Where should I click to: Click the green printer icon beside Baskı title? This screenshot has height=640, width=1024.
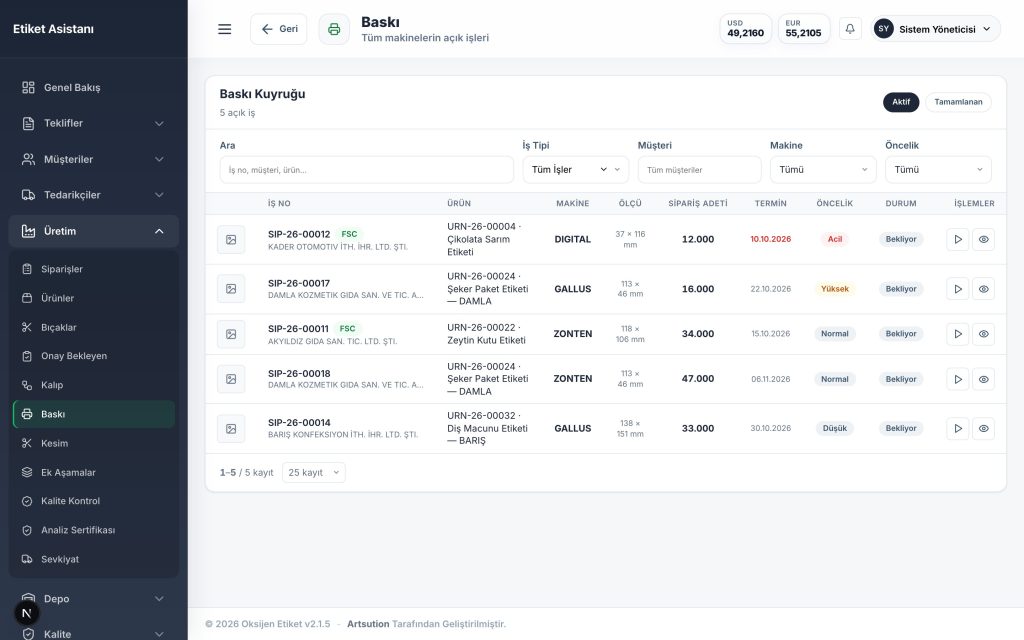coord(334,29)
